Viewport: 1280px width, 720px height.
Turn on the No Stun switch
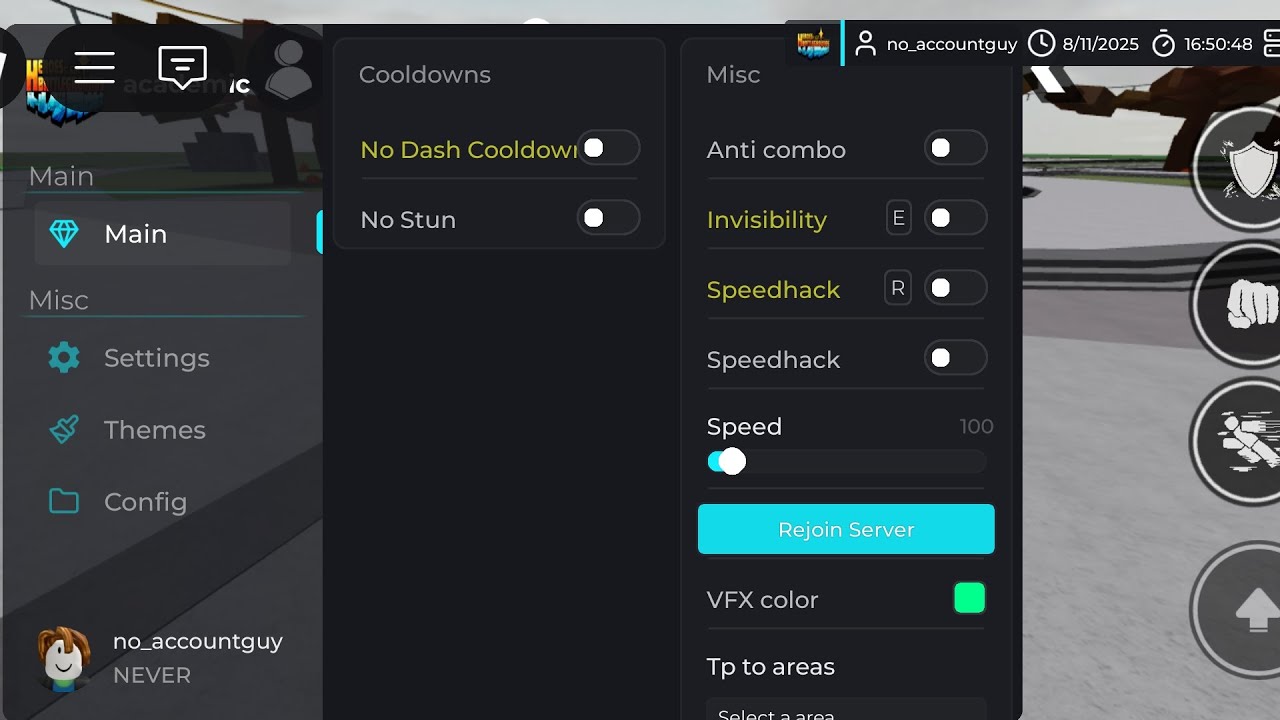click(x=608, y=218)
